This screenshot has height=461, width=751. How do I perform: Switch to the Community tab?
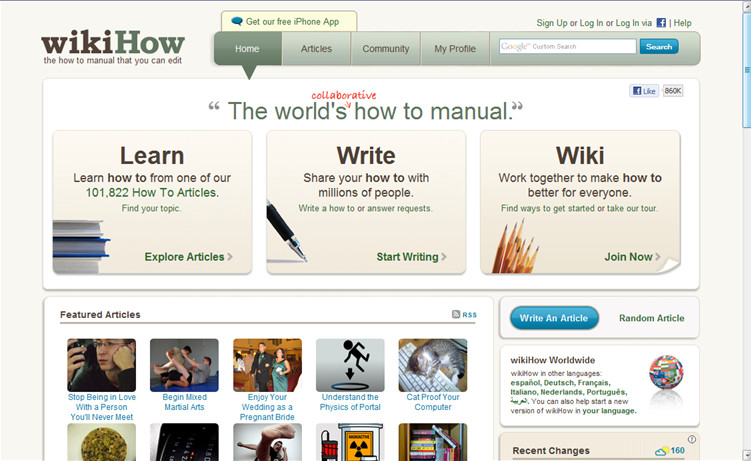pos(385,48)
